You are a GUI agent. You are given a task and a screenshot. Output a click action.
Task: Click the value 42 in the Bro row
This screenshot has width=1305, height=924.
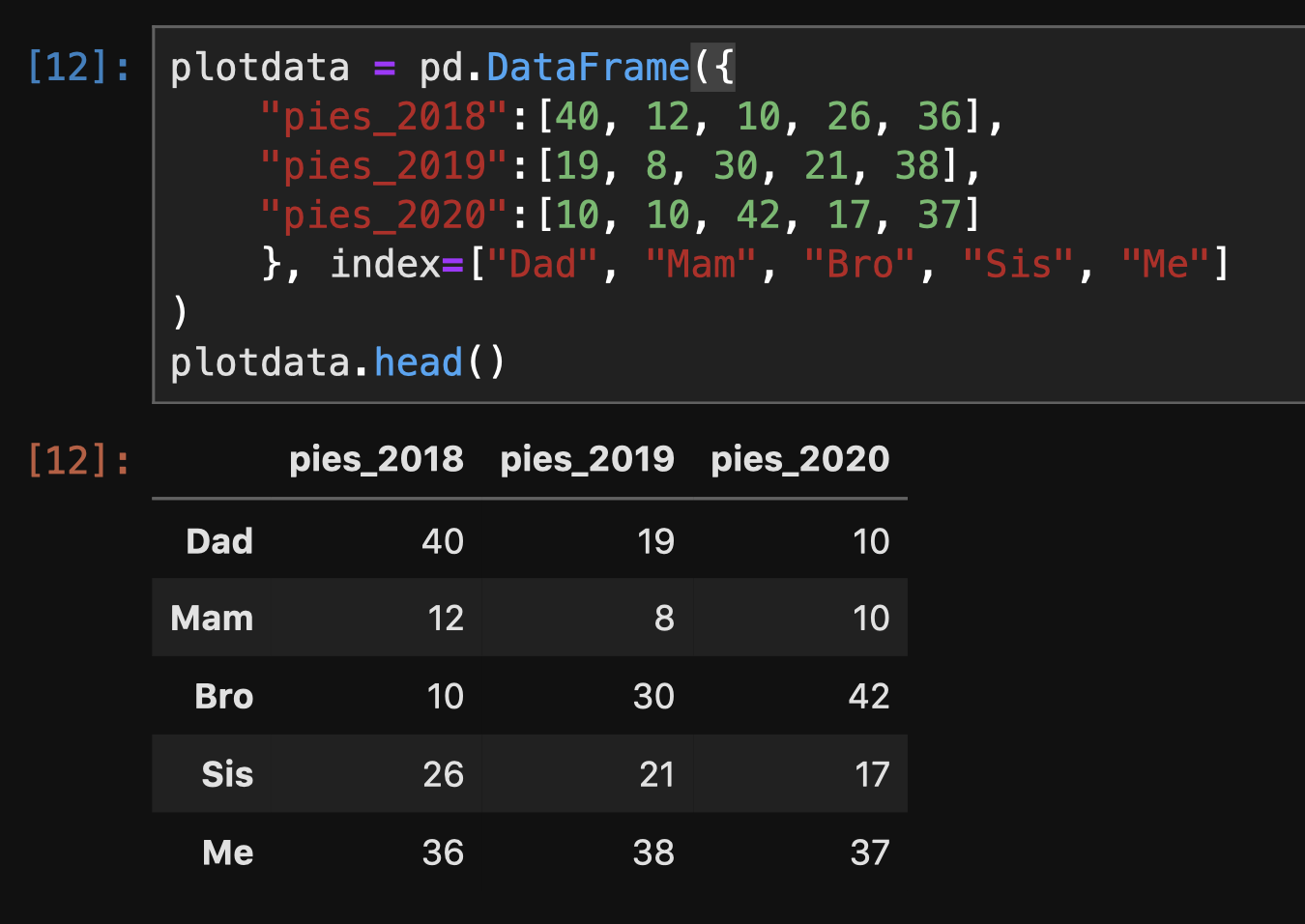click(x=869, y=697)
